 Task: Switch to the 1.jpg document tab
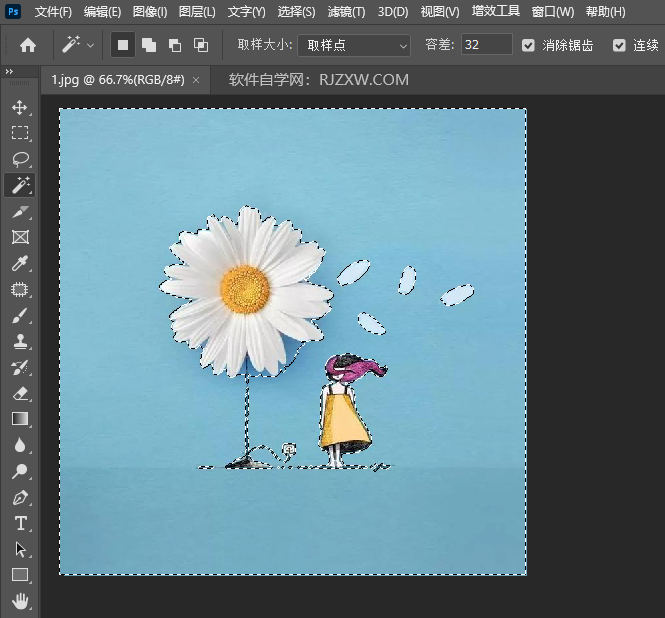118,79
